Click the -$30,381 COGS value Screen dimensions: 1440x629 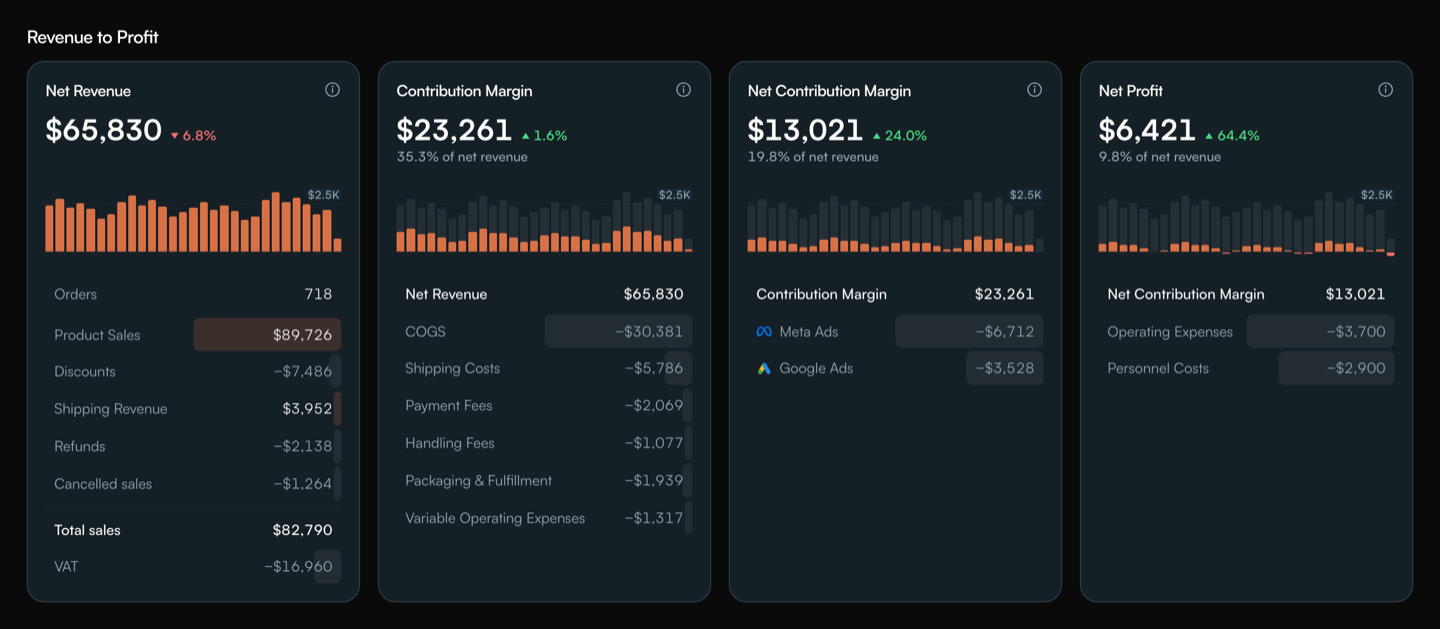click(649, 332)
